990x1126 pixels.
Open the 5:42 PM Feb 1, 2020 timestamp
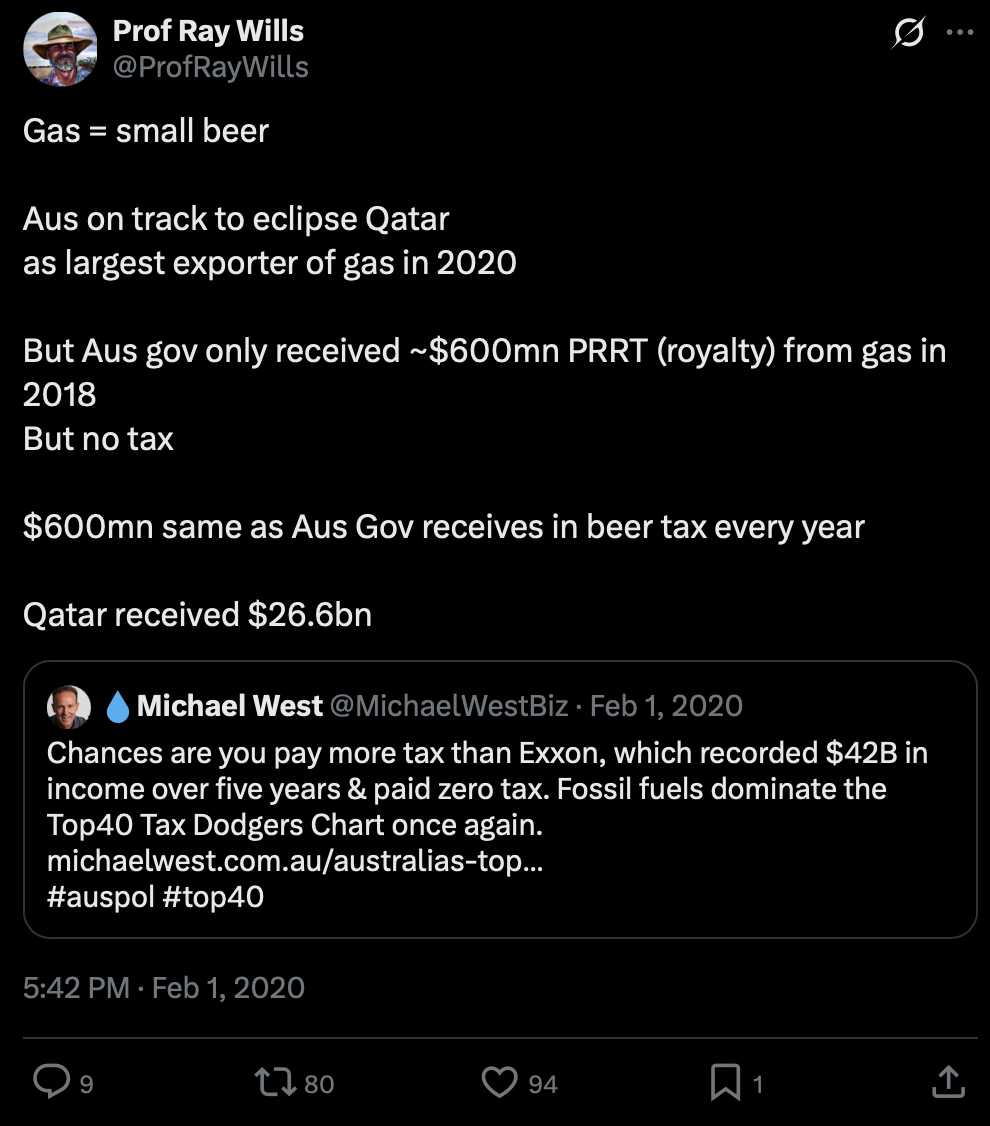pos(164,988)
